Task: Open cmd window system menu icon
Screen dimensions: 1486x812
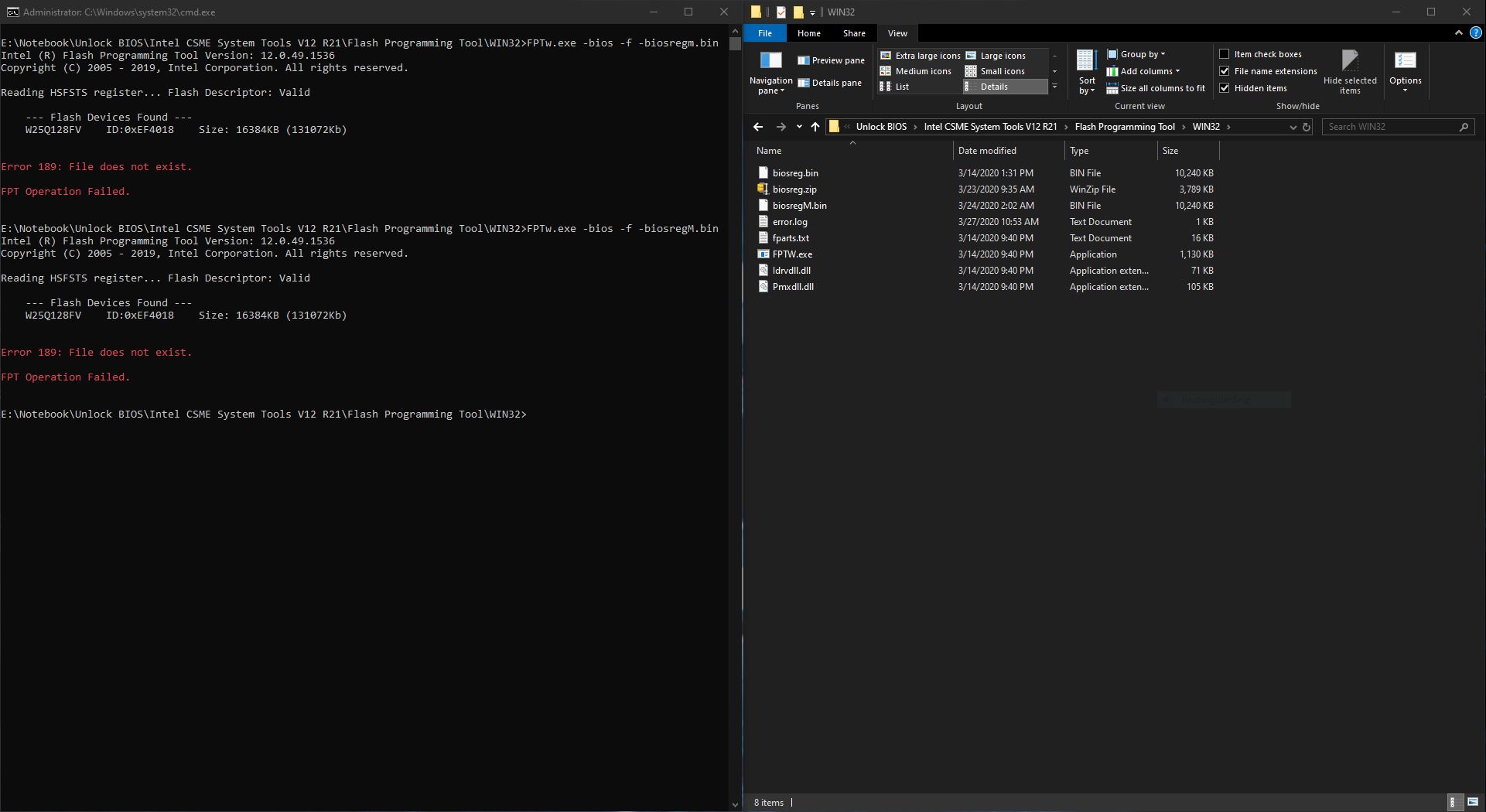Action: pyautogui.click(x=12, y=12)
